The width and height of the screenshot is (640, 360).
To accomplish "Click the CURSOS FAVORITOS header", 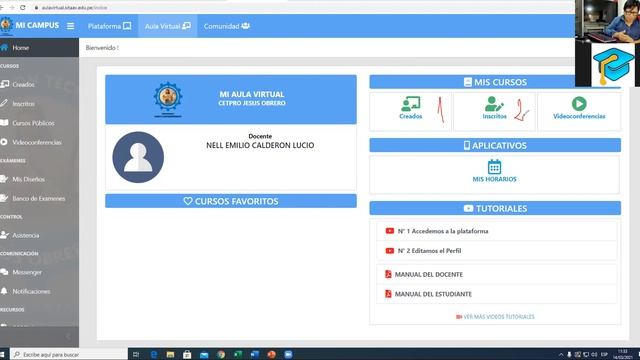I will click(231, 201).
